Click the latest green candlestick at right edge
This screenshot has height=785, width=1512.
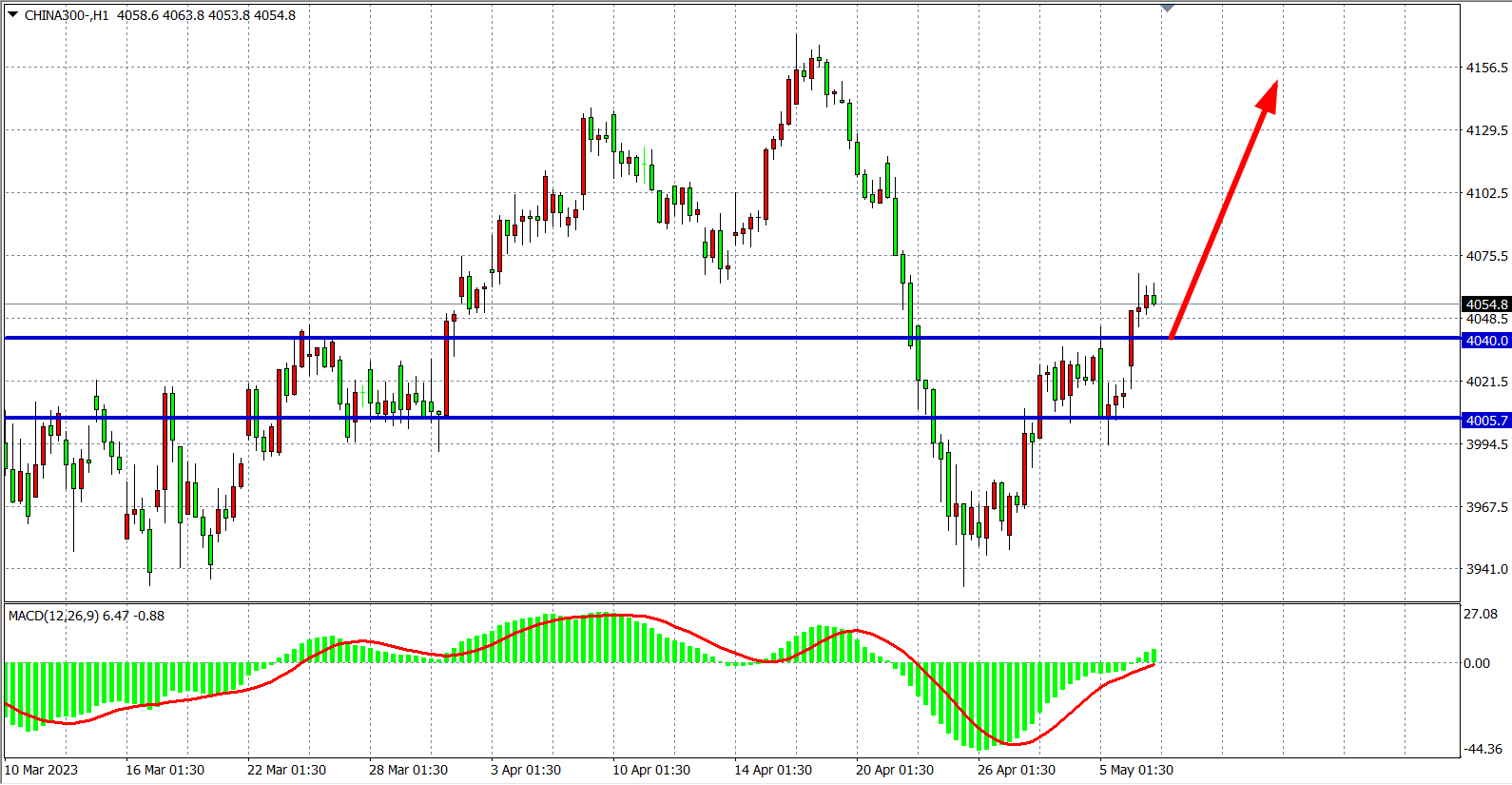1153,300
